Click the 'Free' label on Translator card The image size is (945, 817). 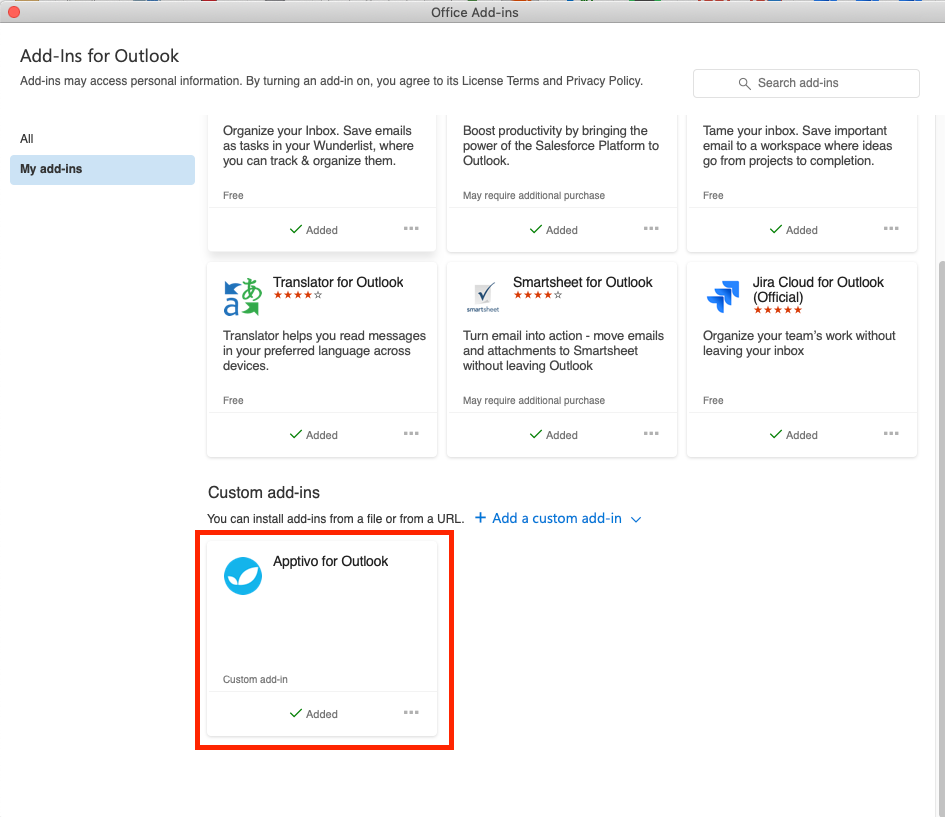(233, 400)
